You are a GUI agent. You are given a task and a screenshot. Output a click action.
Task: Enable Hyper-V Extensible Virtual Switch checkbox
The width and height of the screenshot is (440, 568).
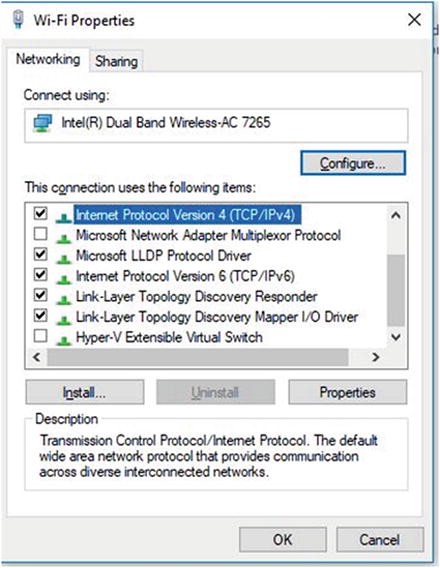pos(40,336)
